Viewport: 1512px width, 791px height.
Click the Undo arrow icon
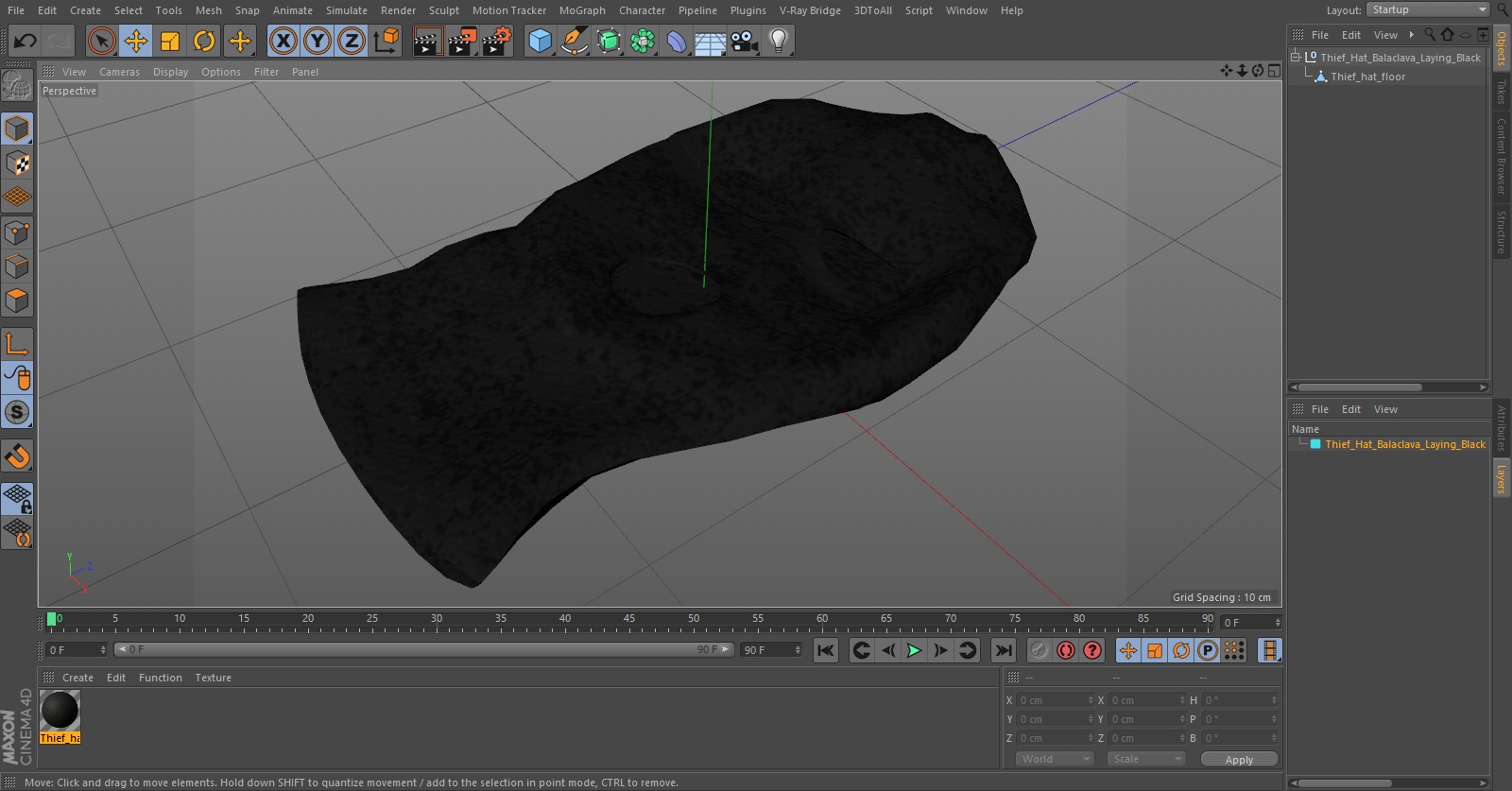click(26, 41)
